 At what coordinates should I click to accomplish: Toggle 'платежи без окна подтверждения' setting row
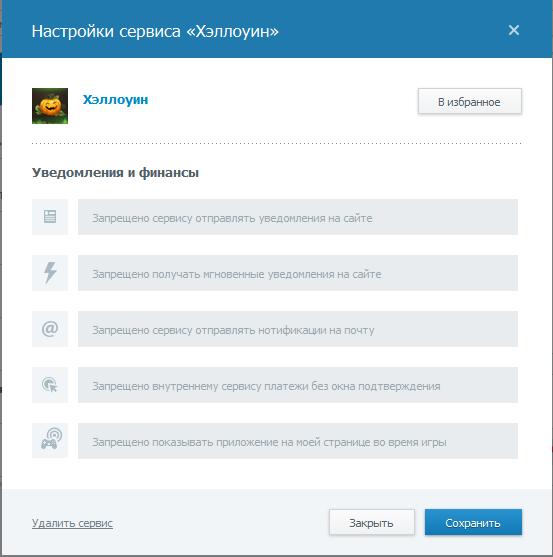tap(298, 385)
